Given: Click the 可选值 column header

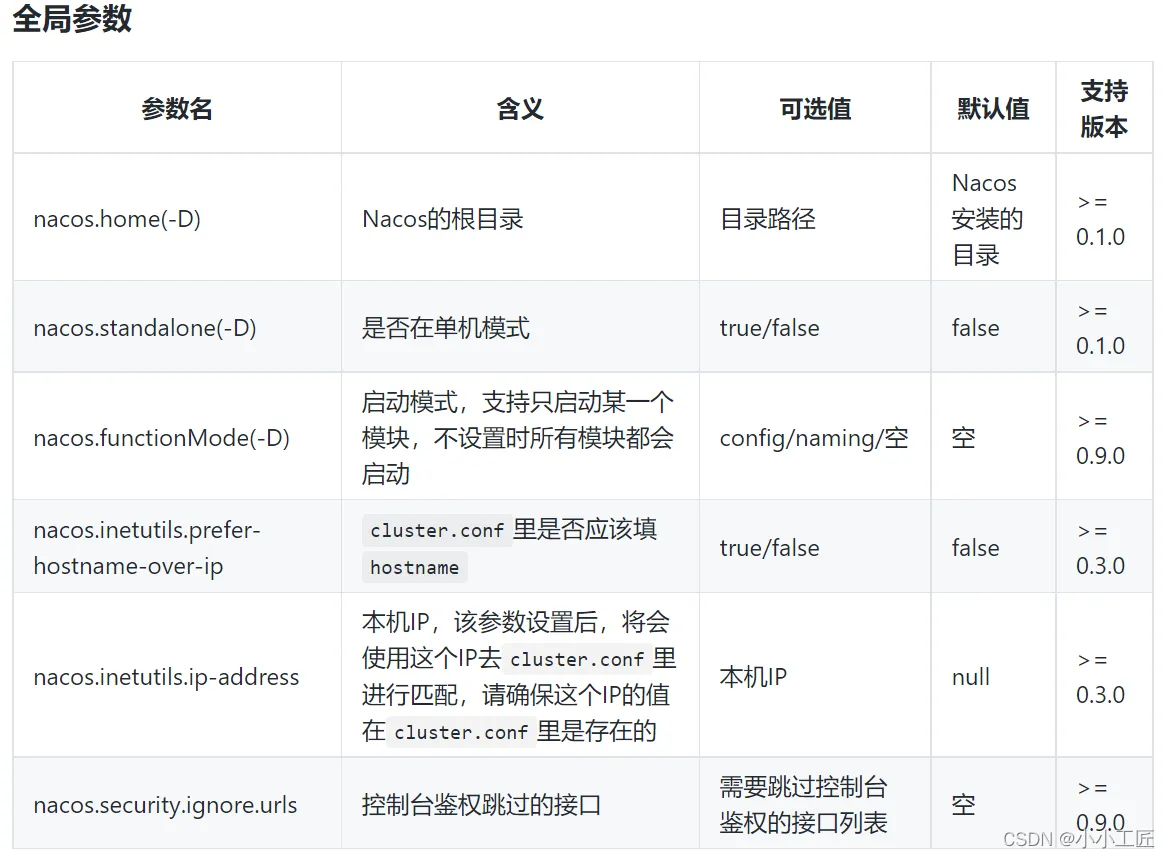Looking at the screenshot, I should pos(815,109).
